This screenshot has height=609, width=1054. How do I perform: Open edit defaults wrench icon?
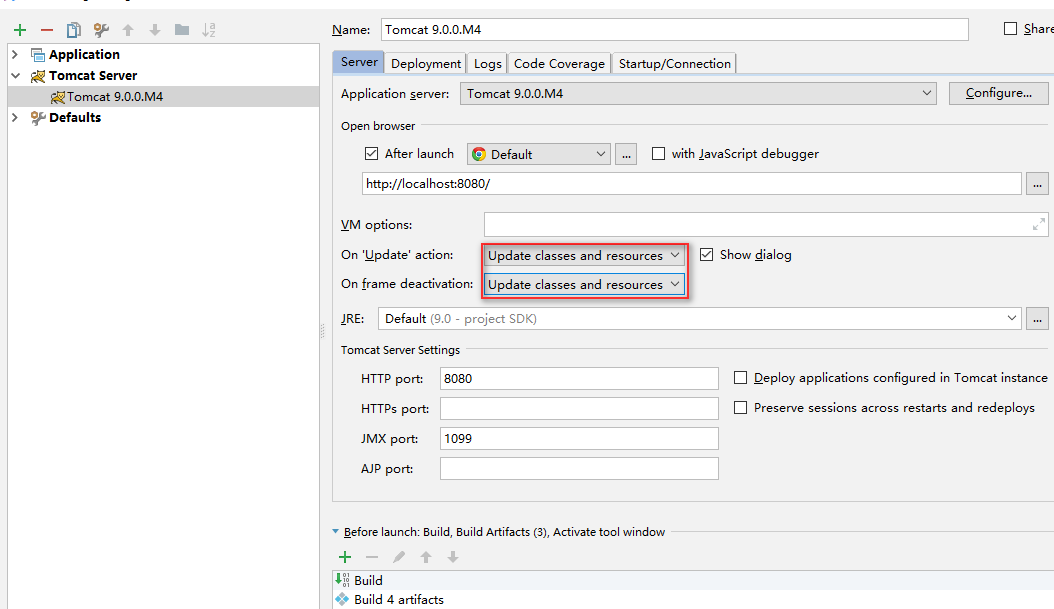pos(101,30)
